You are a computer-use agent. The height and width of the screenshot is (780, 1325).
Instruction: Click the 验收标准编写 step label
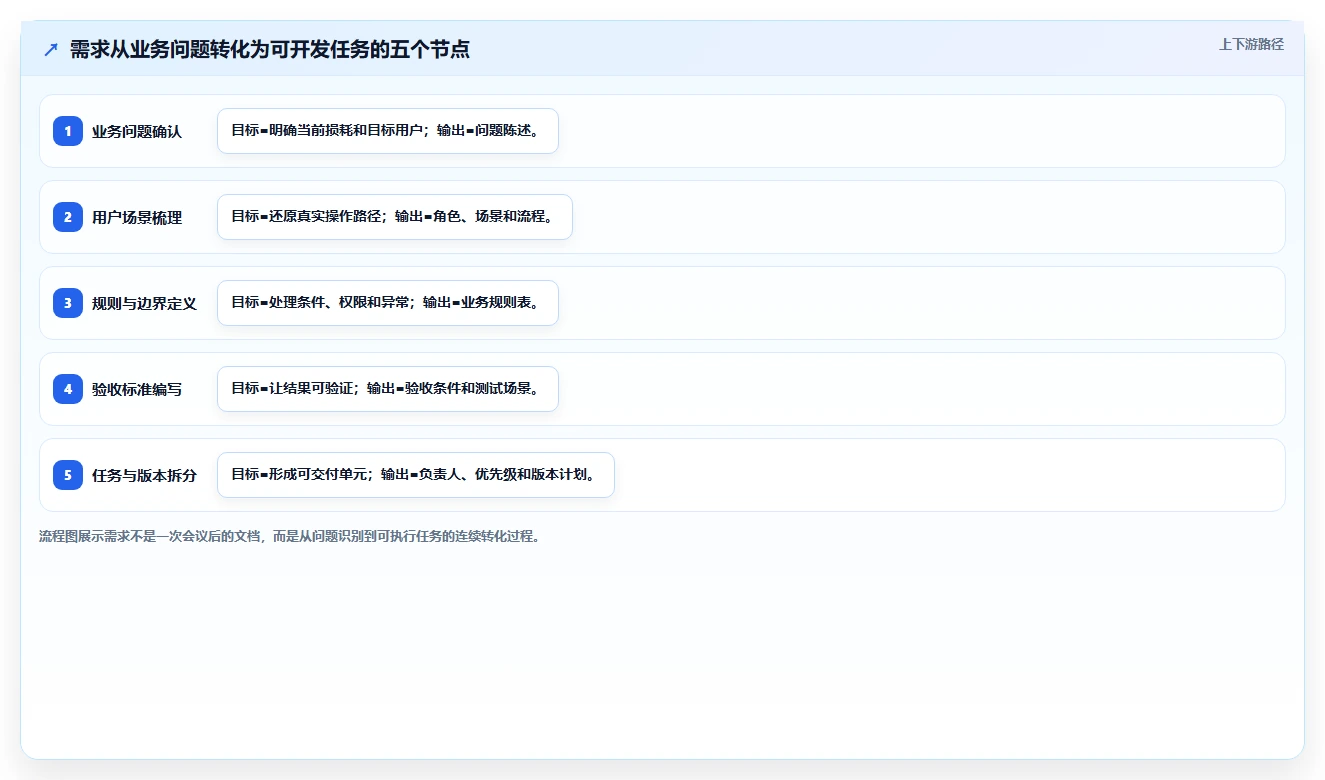[x=137, y=389]
